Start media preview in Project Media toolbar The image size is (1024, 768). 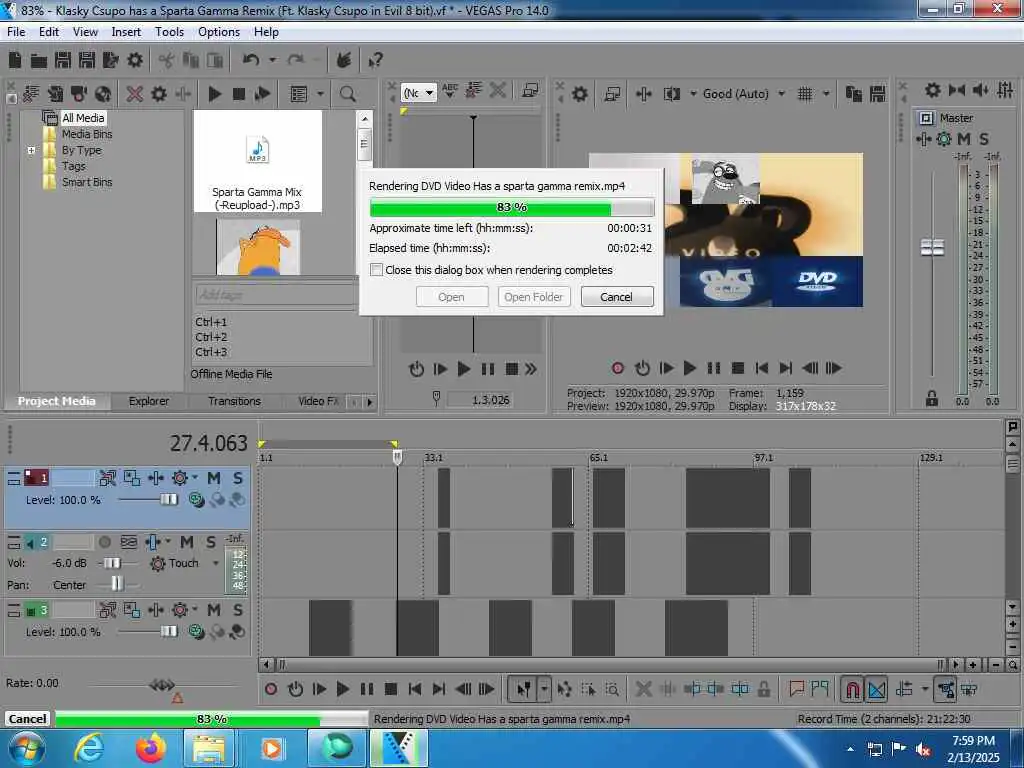pos(214,94)
